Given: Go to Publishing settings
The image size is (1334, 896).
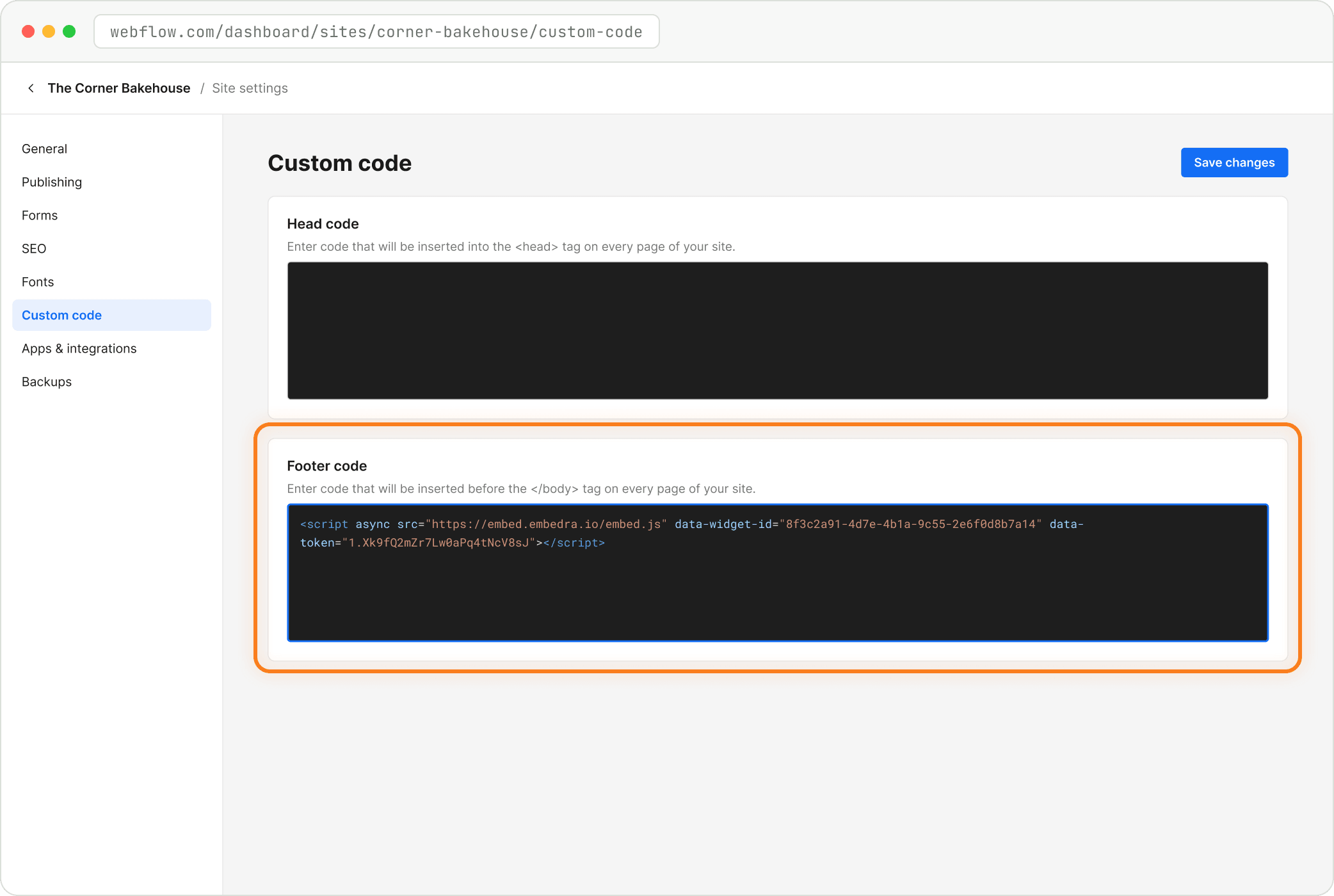Looking at the screenshot, I should (111, 182).
